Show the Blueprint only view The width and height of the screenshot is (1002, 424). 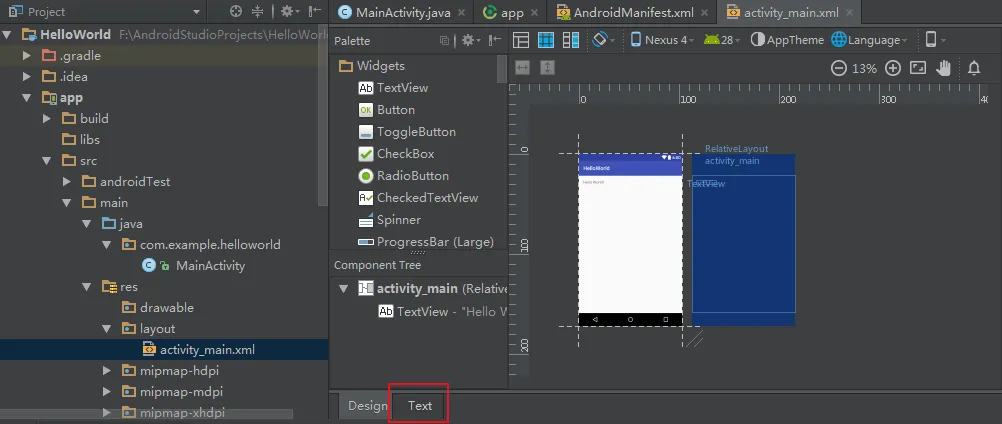pyautogui.click(x=546, y=40)
